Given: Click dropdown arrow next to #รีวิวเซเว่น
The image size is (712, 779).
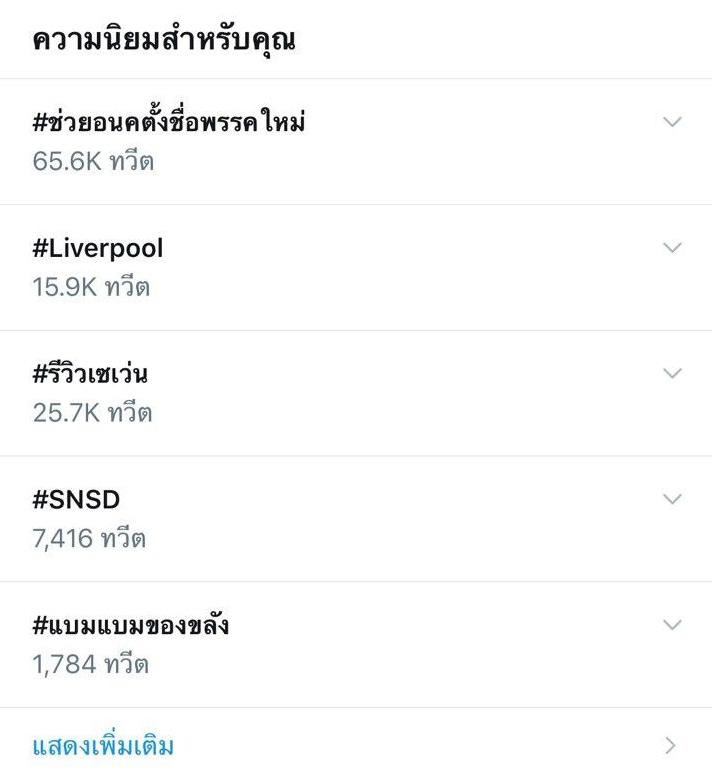Looking at the screenshot, I should (672, 373).
